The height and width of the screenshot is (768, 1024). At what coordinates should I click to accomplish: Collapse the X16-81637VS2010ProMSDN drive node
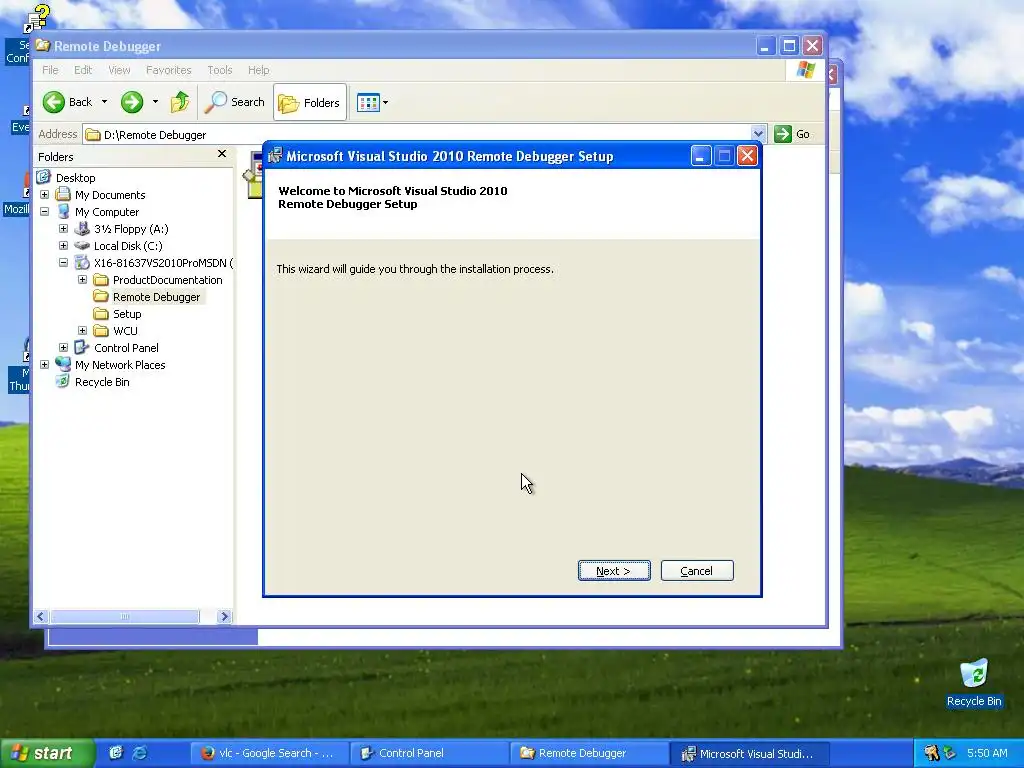tap(63, 263)
